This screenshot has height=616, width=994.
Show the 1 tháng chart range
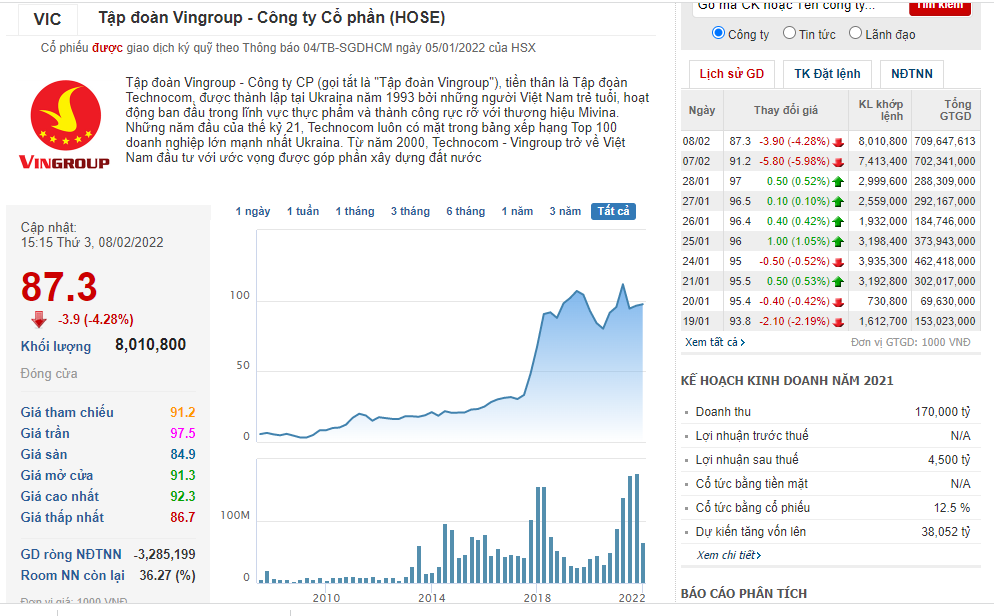click(x=355, y=211)
